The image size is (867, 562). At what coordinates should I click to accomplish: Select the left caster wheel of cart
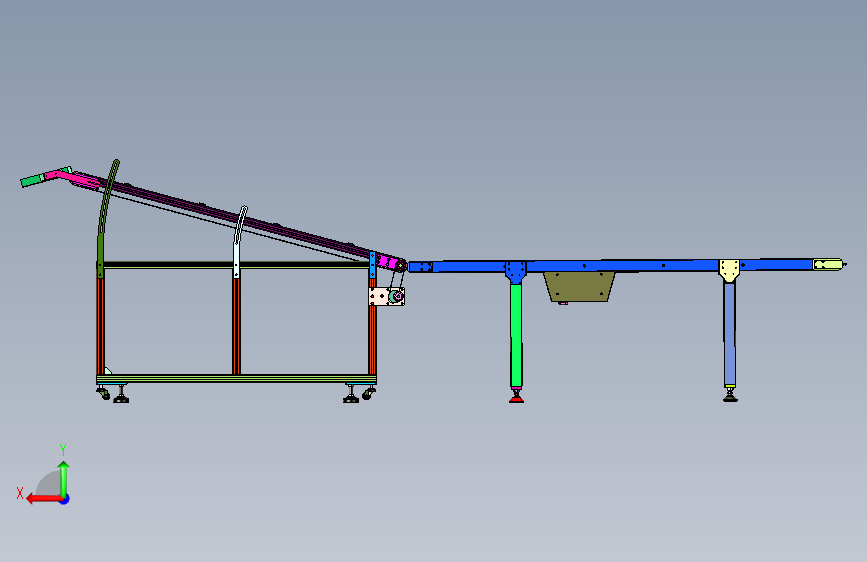click(x=104, y=393)
